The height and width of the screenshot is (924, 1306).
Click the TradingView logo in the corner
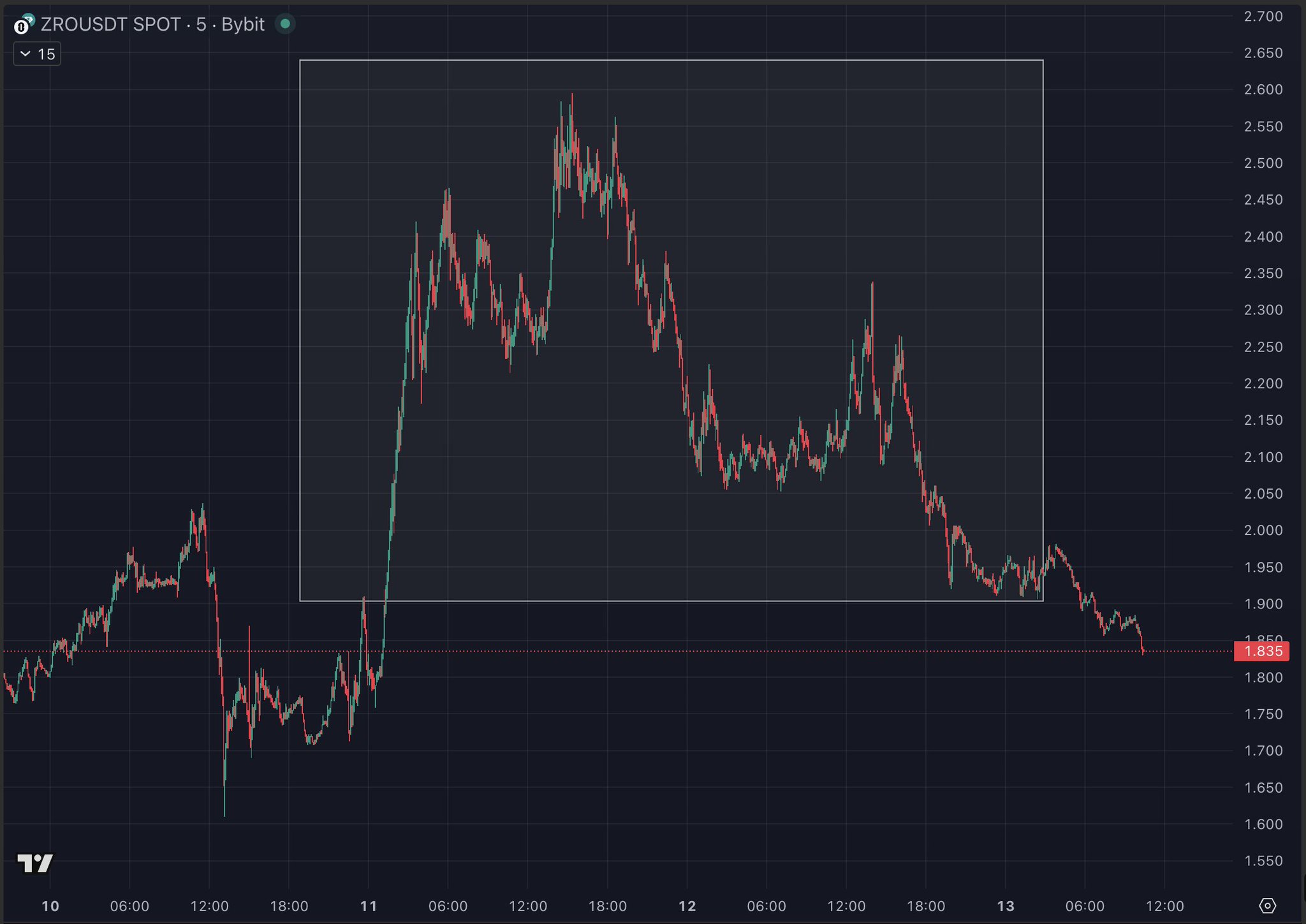point(35,863)
